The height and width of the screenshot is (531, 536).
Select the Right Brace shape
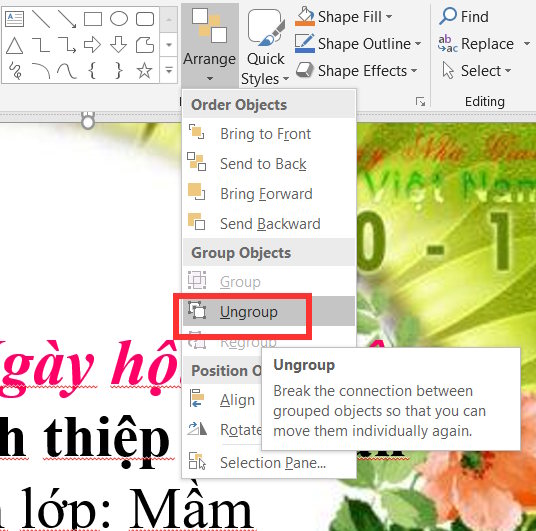[119, 71]
